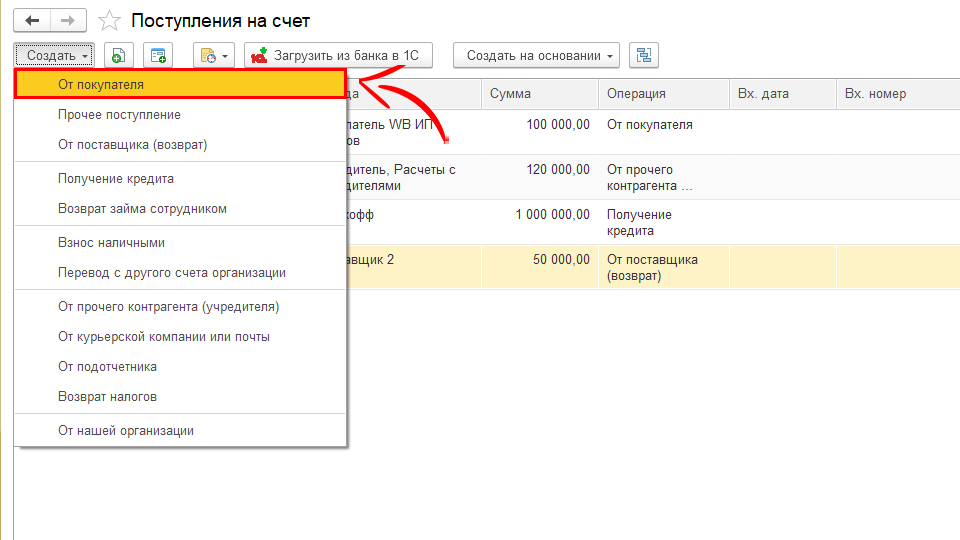Choose 'Возврат налогов' menu item
The width and height of the screenshot is (960, 540).
[x=107, y=397]
